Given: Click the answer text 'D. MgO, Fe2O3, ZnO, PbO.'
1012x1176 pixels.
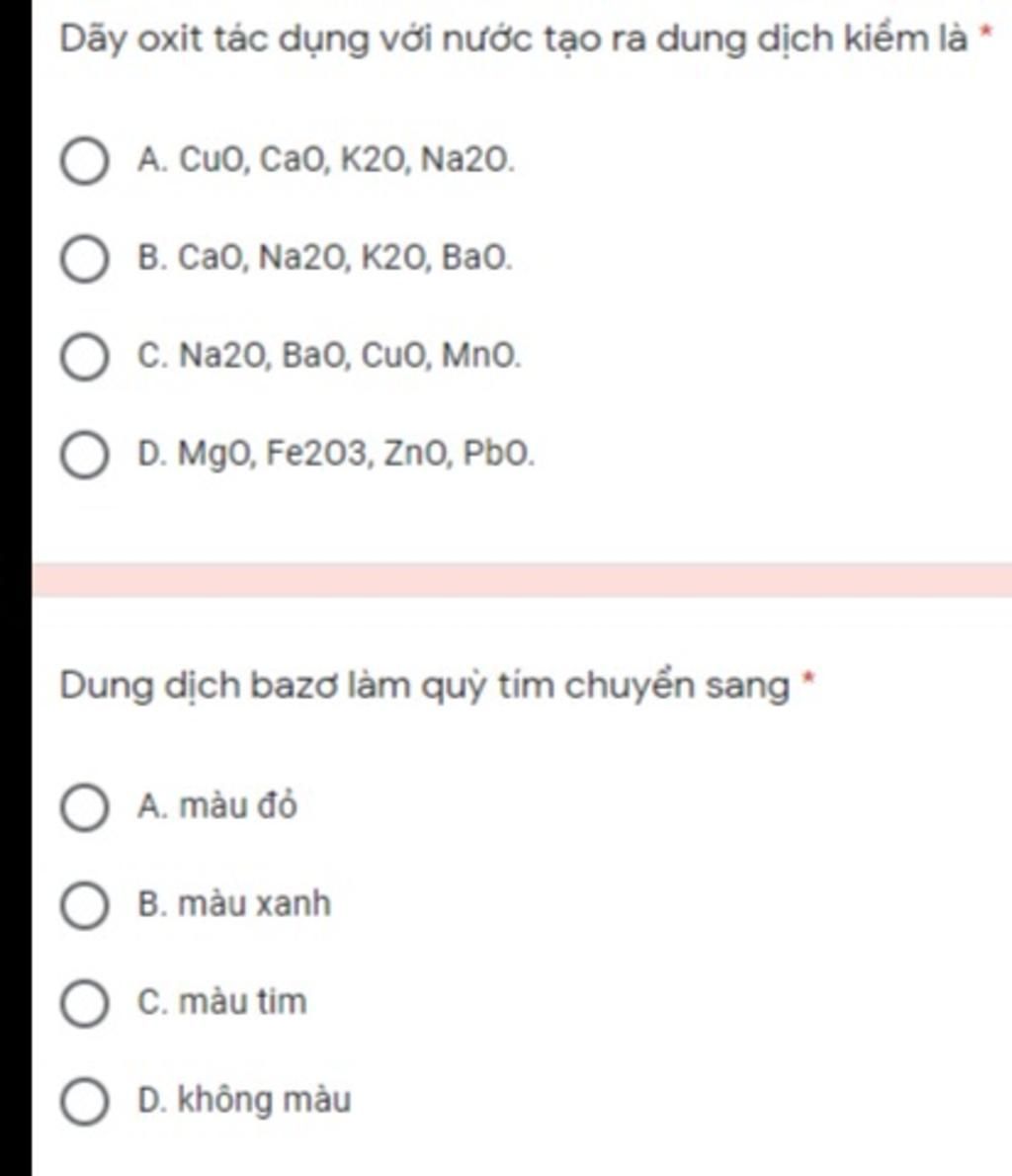Looking at the screenshot, I should click(x=336, y=455).
